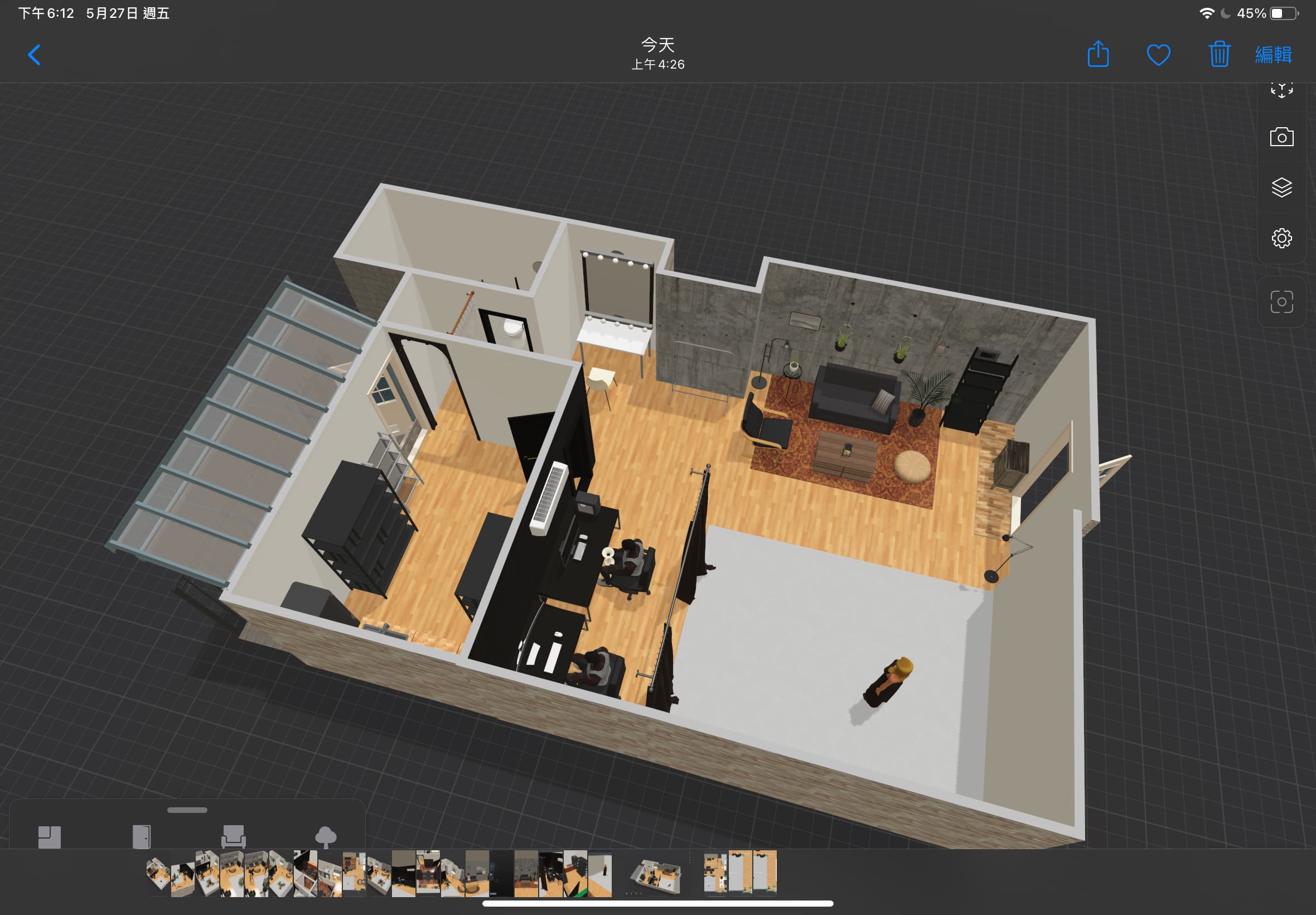Go back with the blue chevron
The image size is (1316, 915).
[35, 55]
